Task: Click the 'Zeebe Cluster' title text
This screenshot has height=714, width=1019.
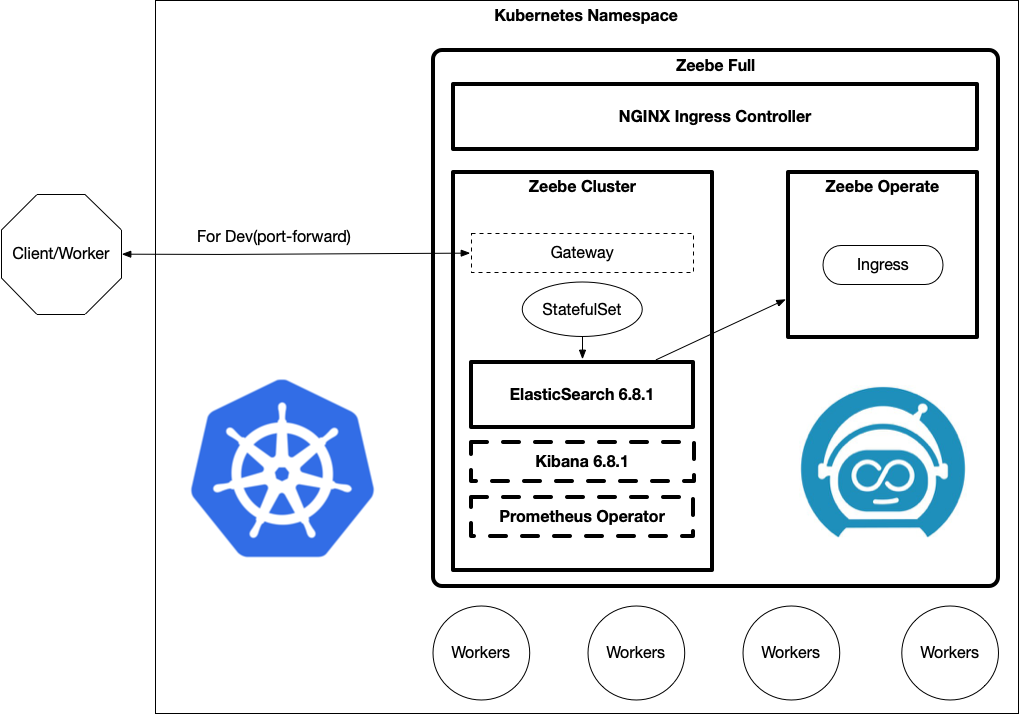Action: click(x=582, y=186)
